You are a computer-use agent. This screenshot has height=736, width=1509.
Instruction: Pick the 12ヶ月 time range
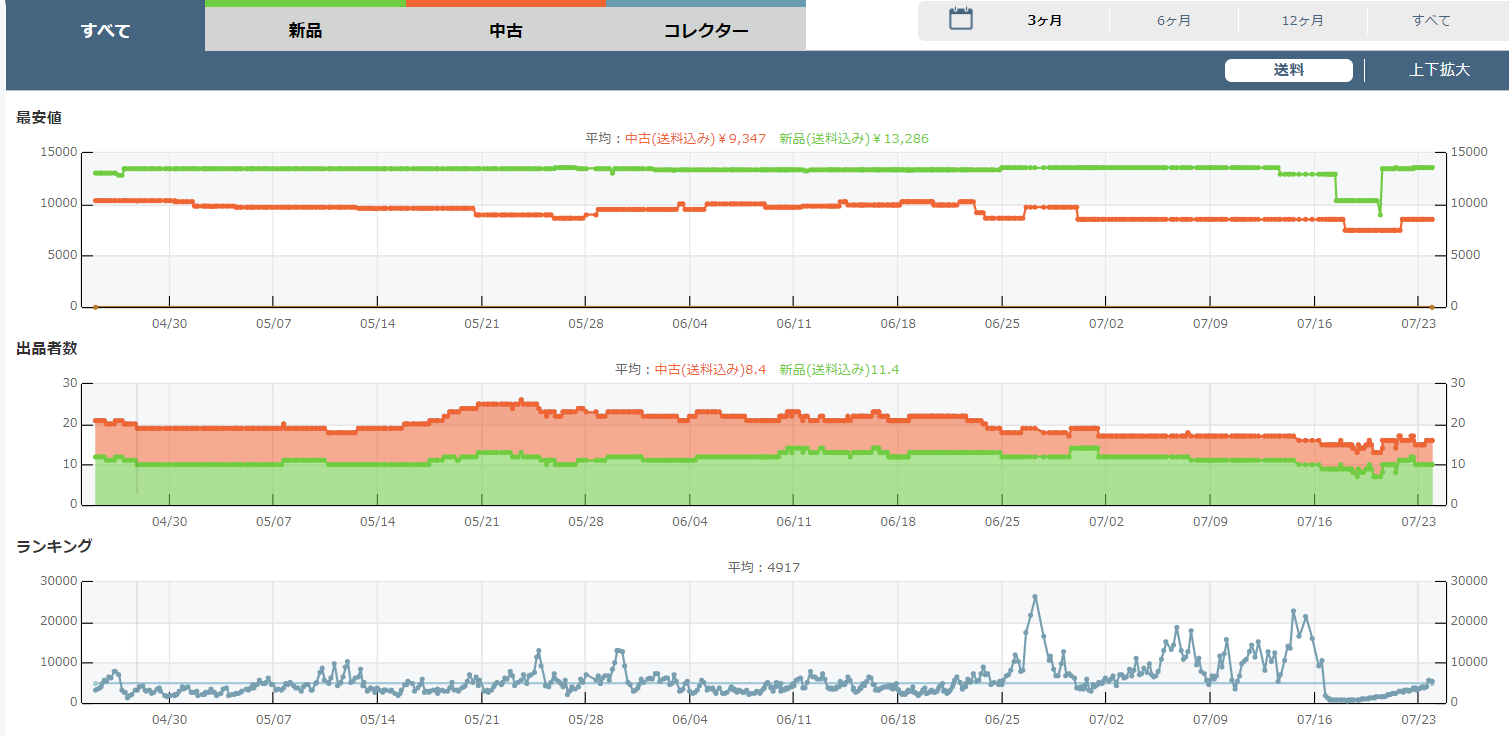(x=1302, y=21)
